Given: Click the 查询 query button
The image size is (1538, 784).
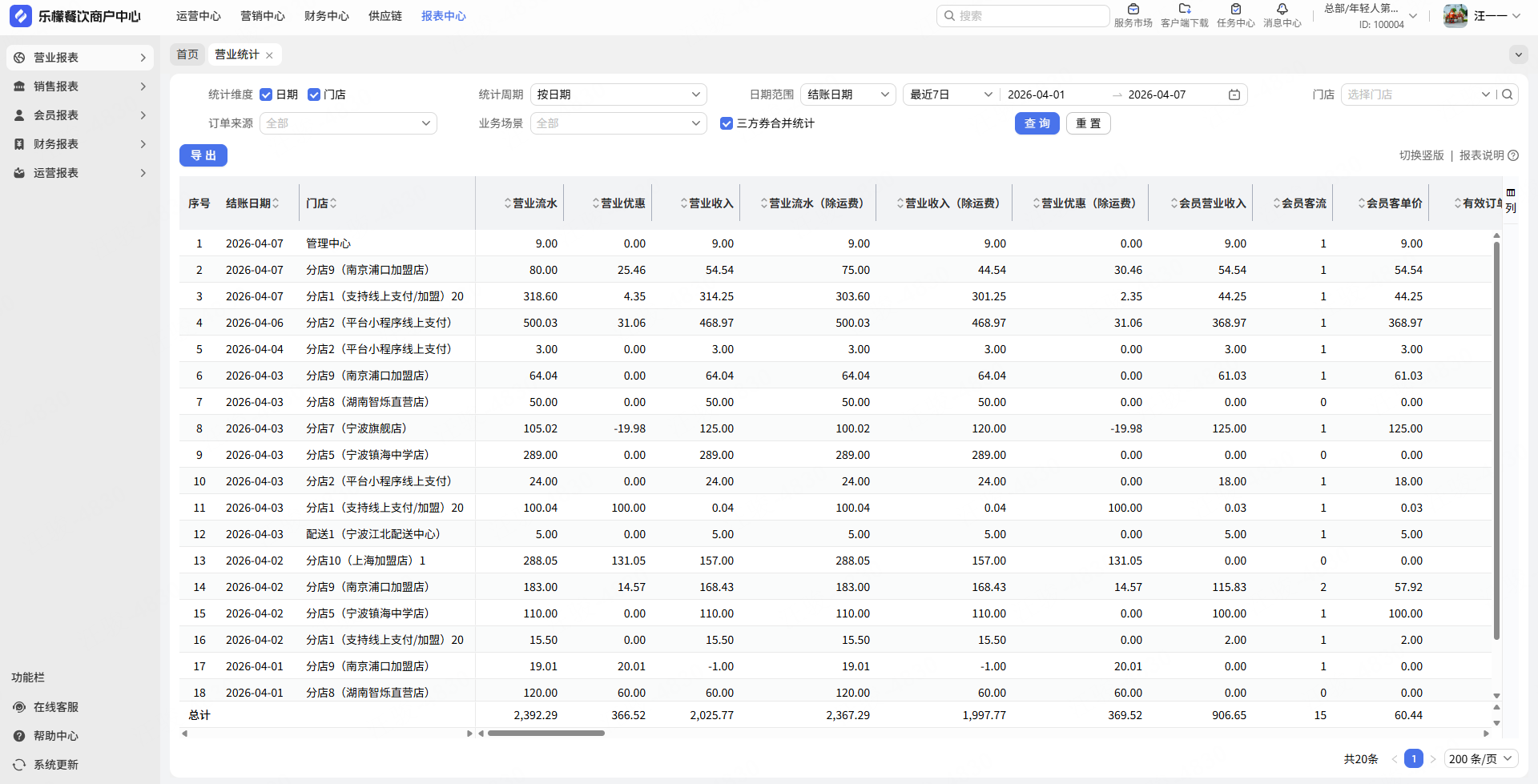Looking at the screenshot, I should [x=1037, y=123].
